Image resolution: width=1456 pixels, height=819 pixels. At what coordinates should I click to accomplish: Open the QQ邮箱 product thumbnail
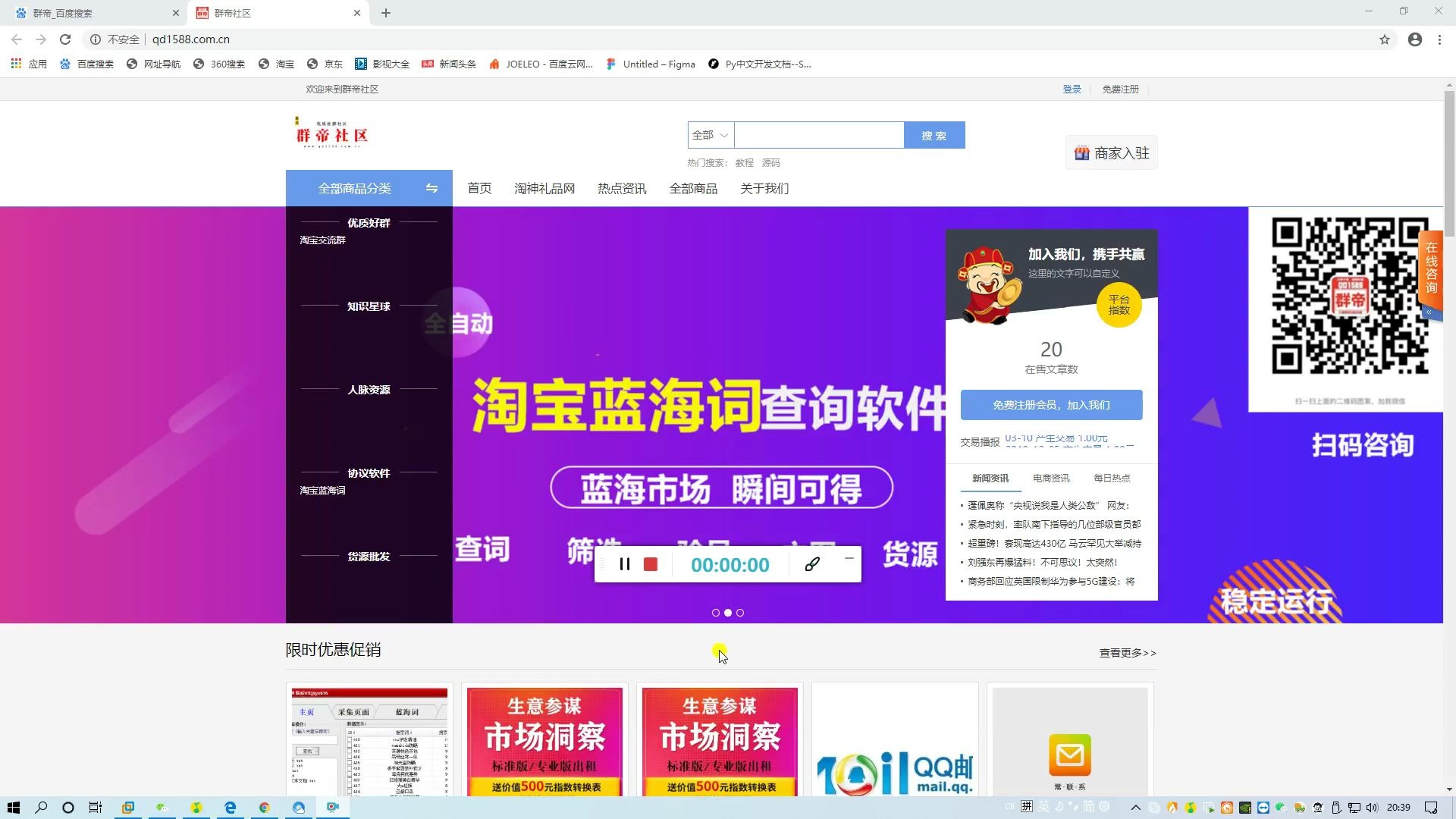(x=895, y=741)
